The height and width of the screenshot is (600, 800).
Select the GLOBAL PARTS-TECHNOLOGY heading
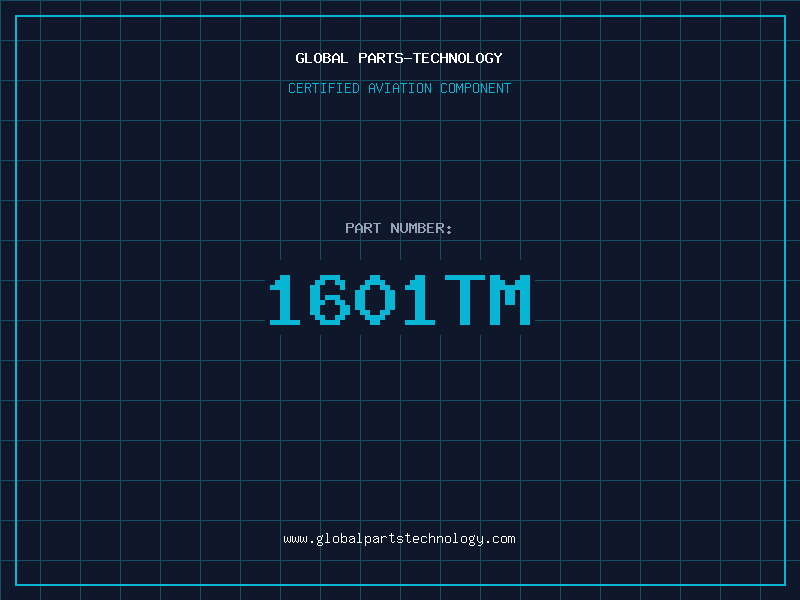399,58
